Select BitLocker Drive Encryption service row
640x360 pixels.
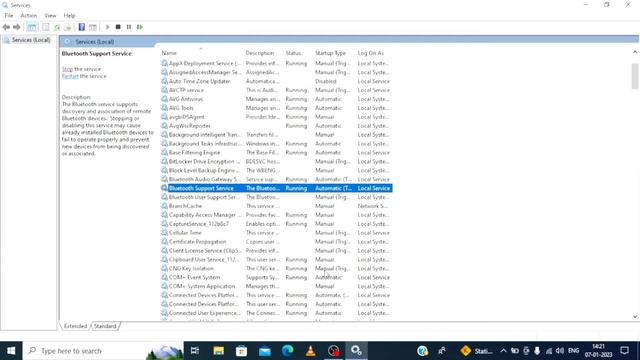(x=276, y=162)
